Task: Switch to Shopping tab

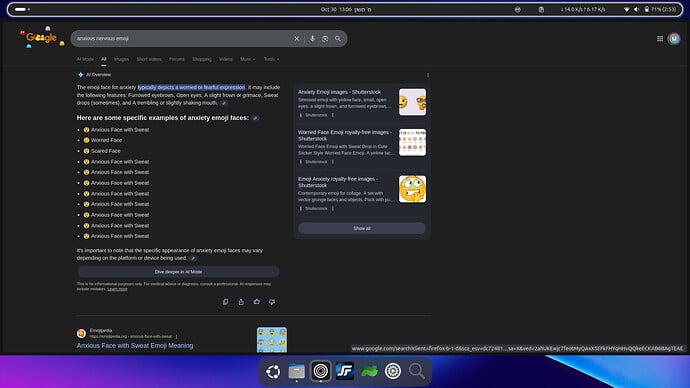Action: pyautogui.click(x=202, y=59)
